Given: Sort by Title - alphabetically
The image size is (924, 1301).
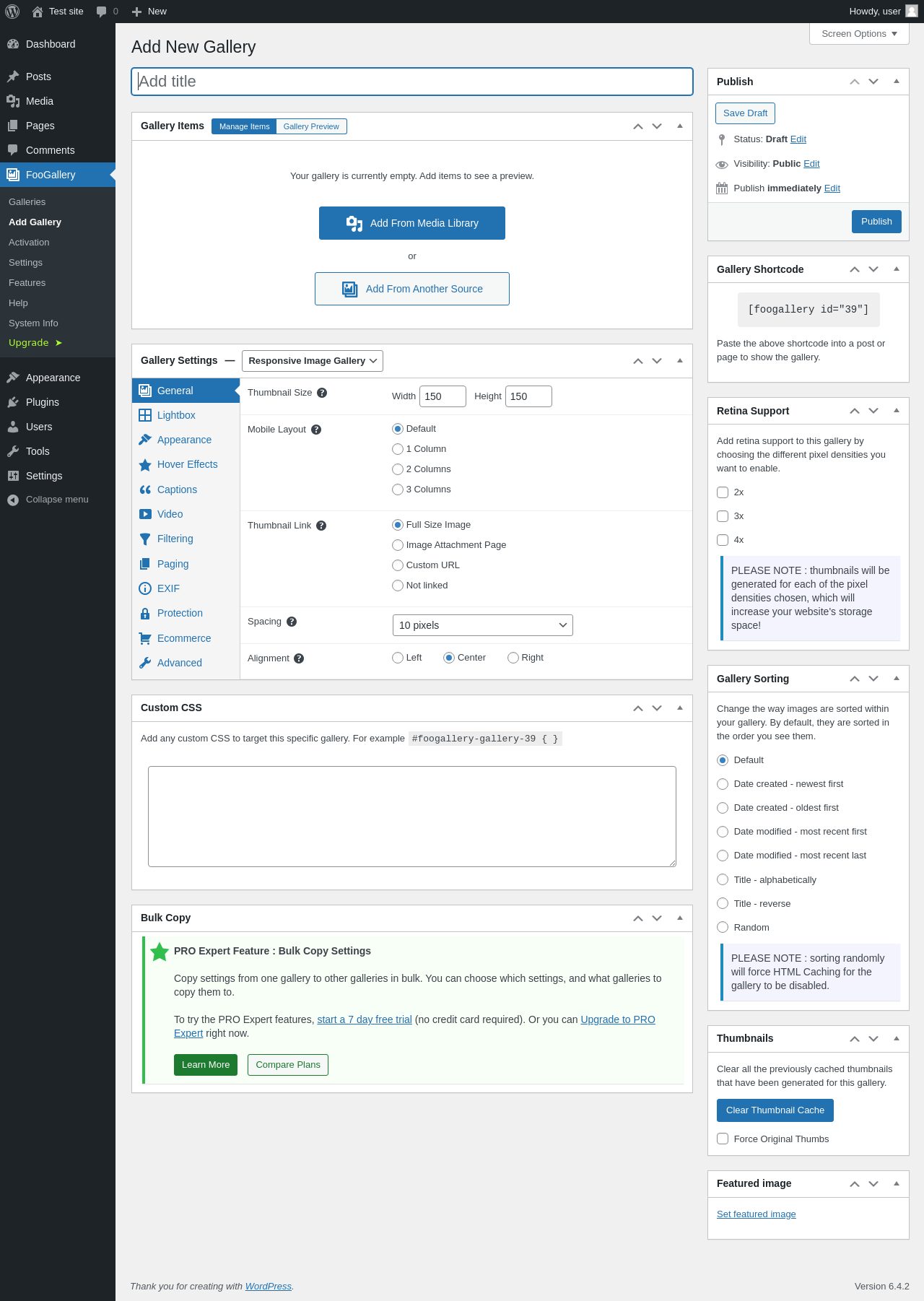Looking at the screenshot, I should coord(723,879).
